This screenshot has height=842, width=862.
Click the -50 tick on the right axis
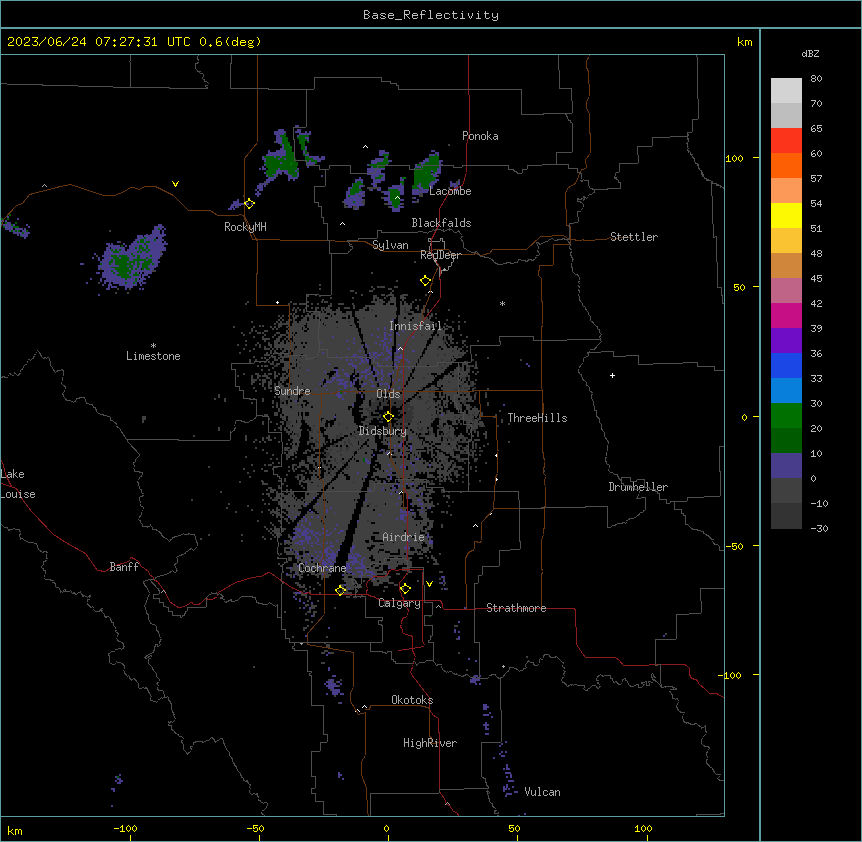click(x=734, y=546)
